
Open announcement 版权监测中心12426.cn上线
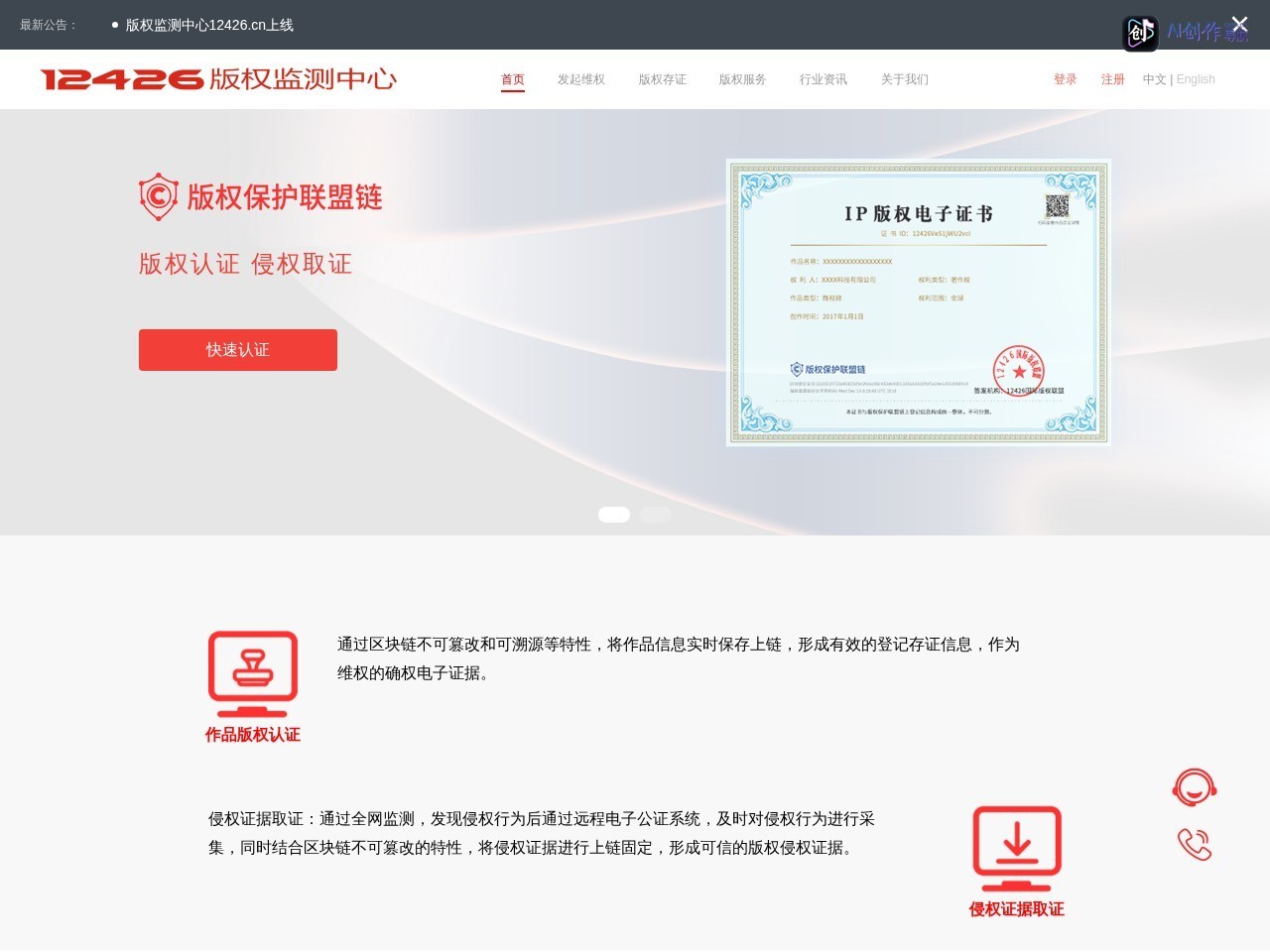coord(209,25)
